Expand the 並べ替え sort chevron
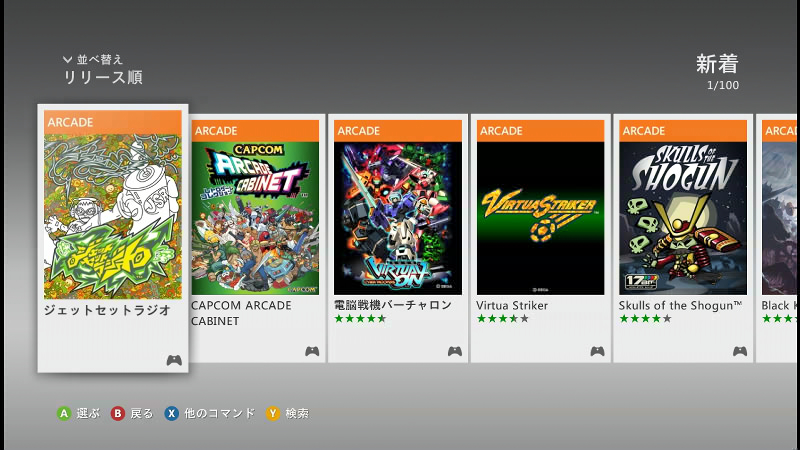800x450 pixels. (x=67, y=60)
